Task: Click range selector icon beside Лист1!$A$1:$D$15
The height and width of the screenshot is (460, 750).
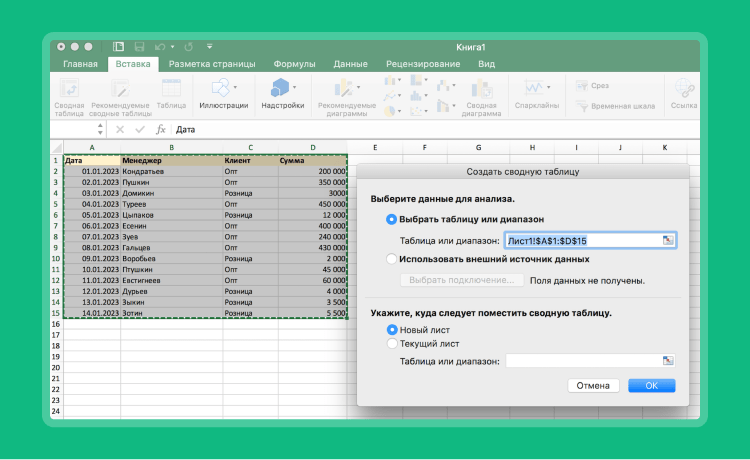Action: (x=668, y=240)
